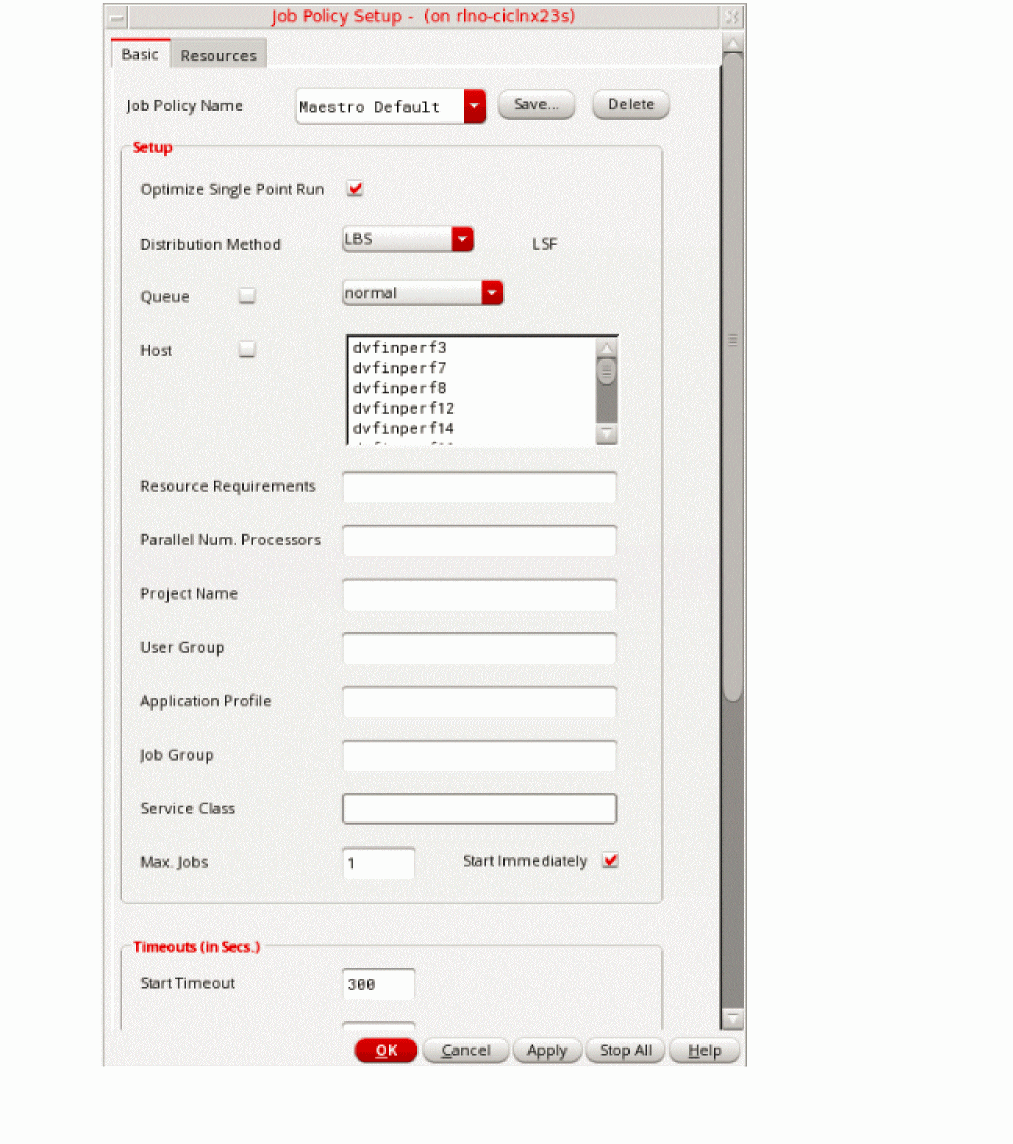Click the Help button
The image size is (1013, 1144).
(704, 1051)
